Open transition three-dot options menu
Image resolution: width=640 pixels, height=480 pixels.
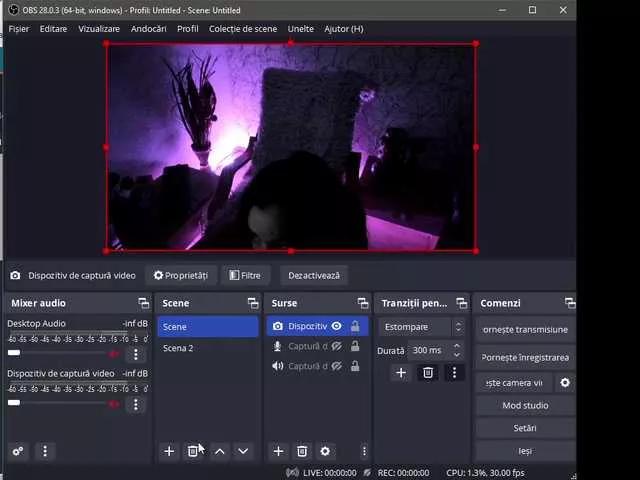tap(454, 372)
